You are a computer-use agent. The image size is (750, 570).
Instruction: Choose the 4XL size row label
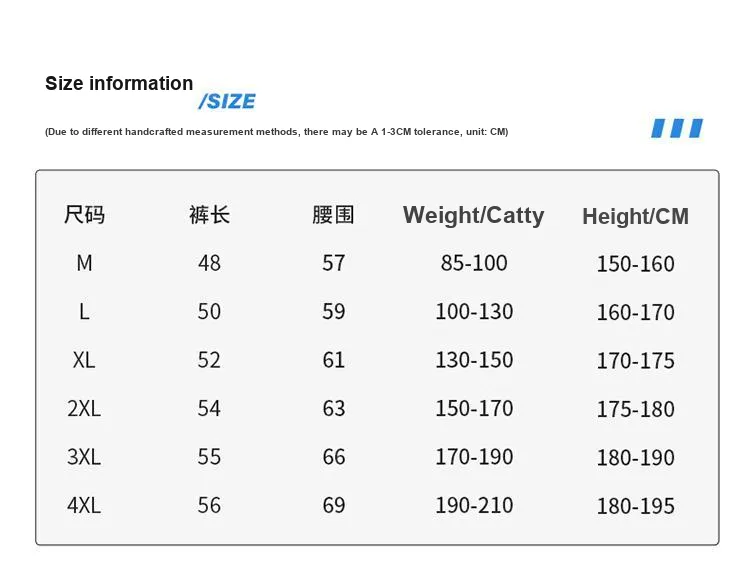pyautogui.click(x=84, y=505)
